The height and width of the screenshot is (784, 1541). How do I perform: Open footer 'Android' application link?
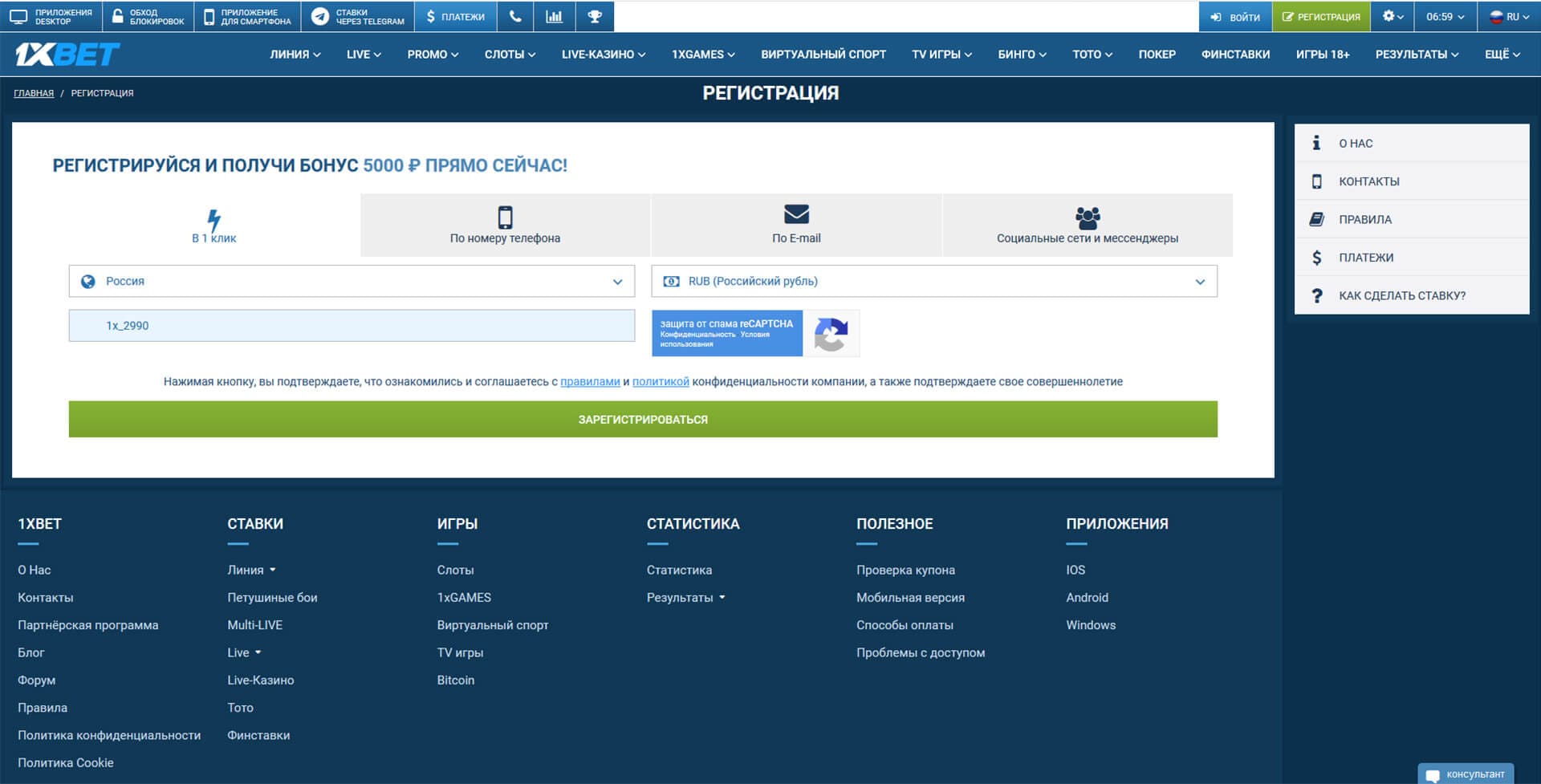[x=1087, y=598]
